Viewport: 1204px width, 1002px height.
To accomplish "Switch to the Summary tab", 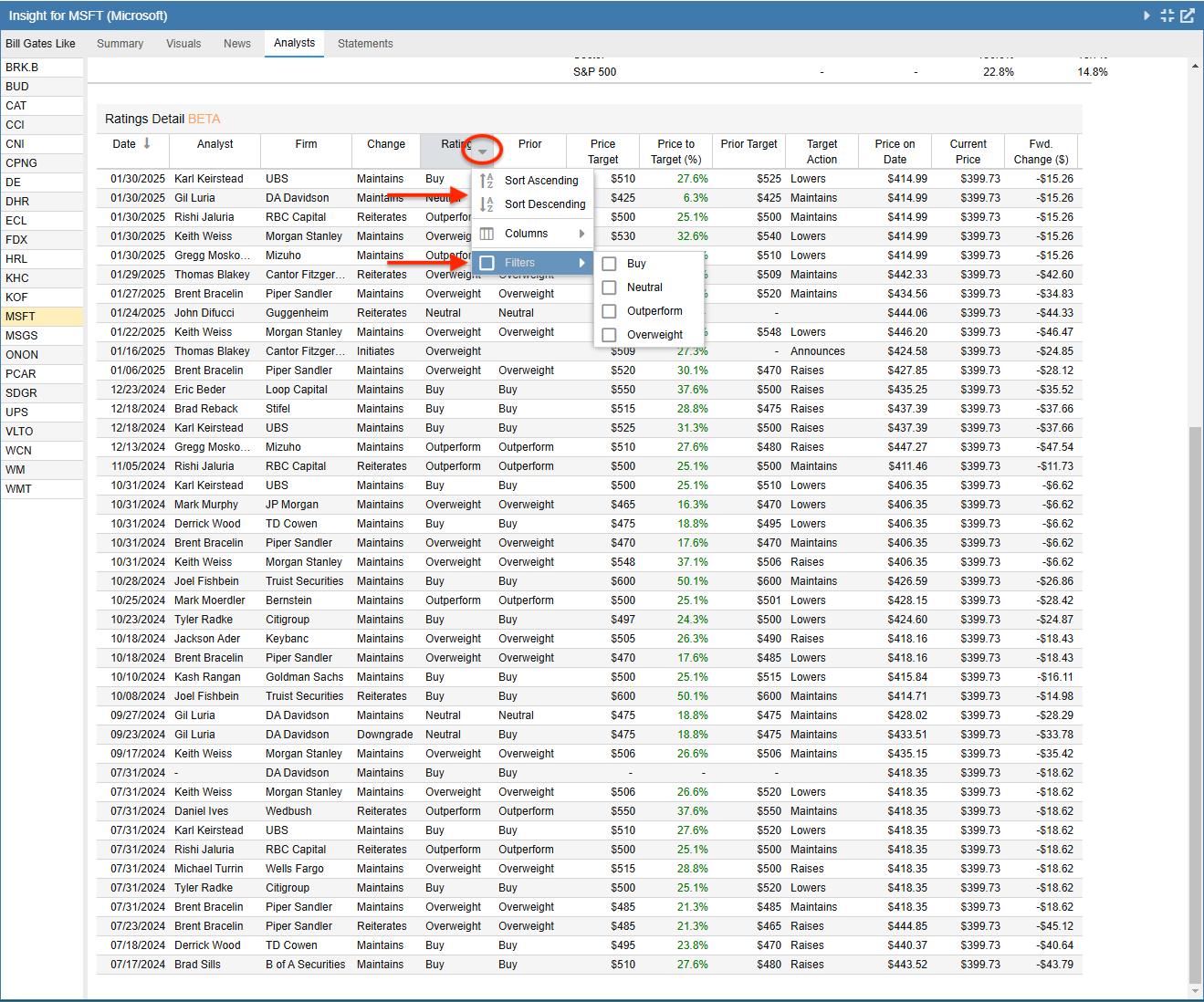I will point(120,44).
